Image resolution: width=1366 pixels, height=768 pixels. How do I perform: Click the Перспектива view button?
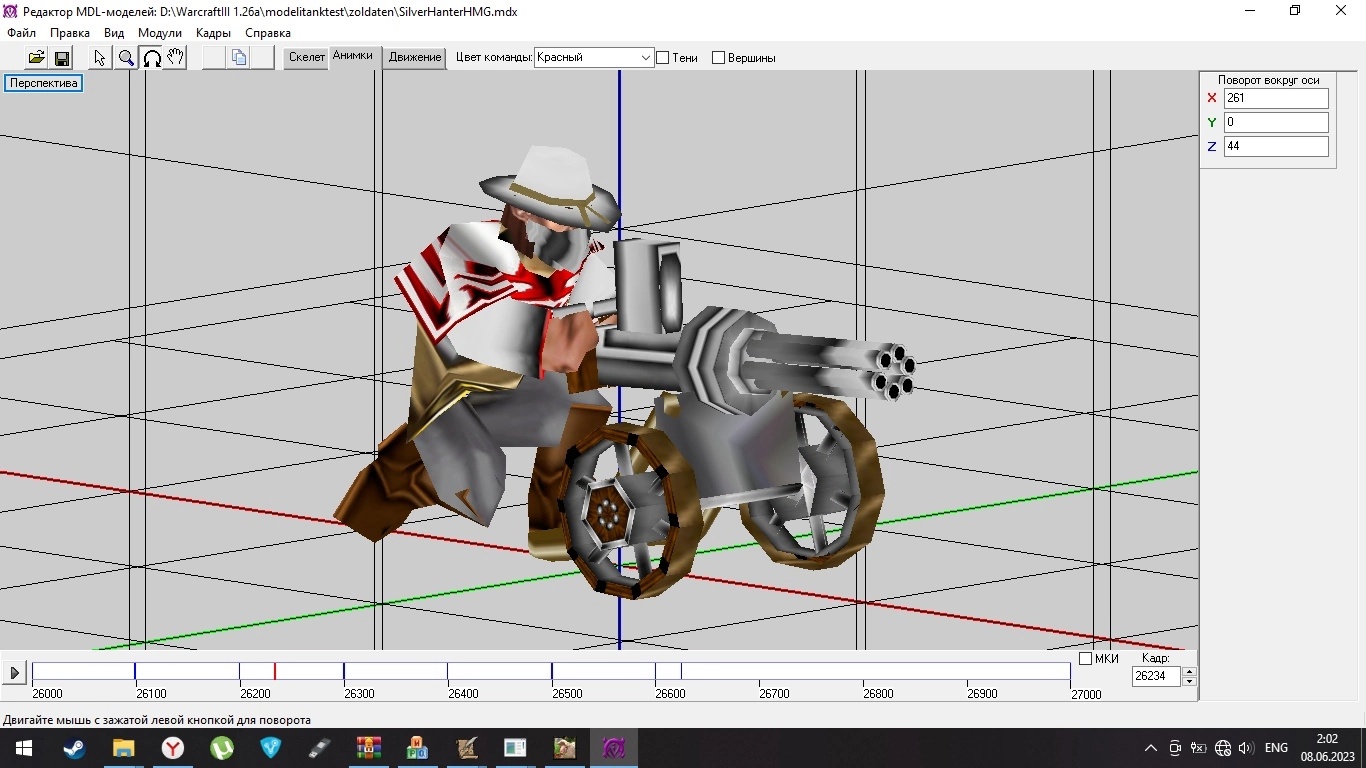coord(44,83)
